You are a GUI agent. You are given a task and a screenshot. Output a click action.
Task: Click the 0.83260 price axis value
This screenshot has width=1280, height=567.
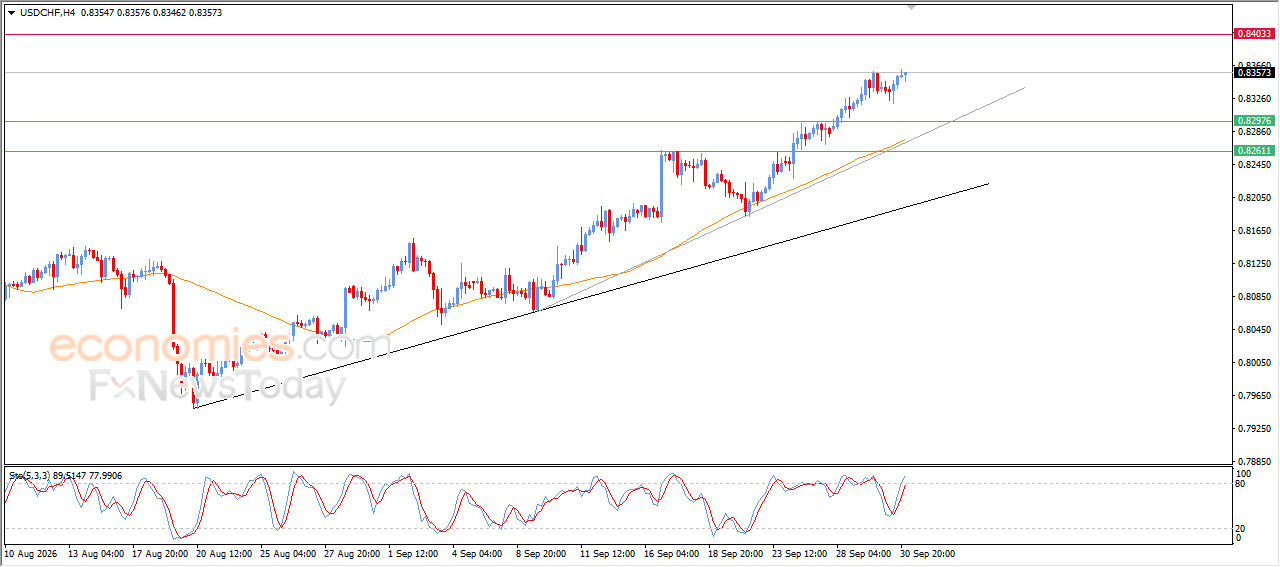tap(1255, 99)
